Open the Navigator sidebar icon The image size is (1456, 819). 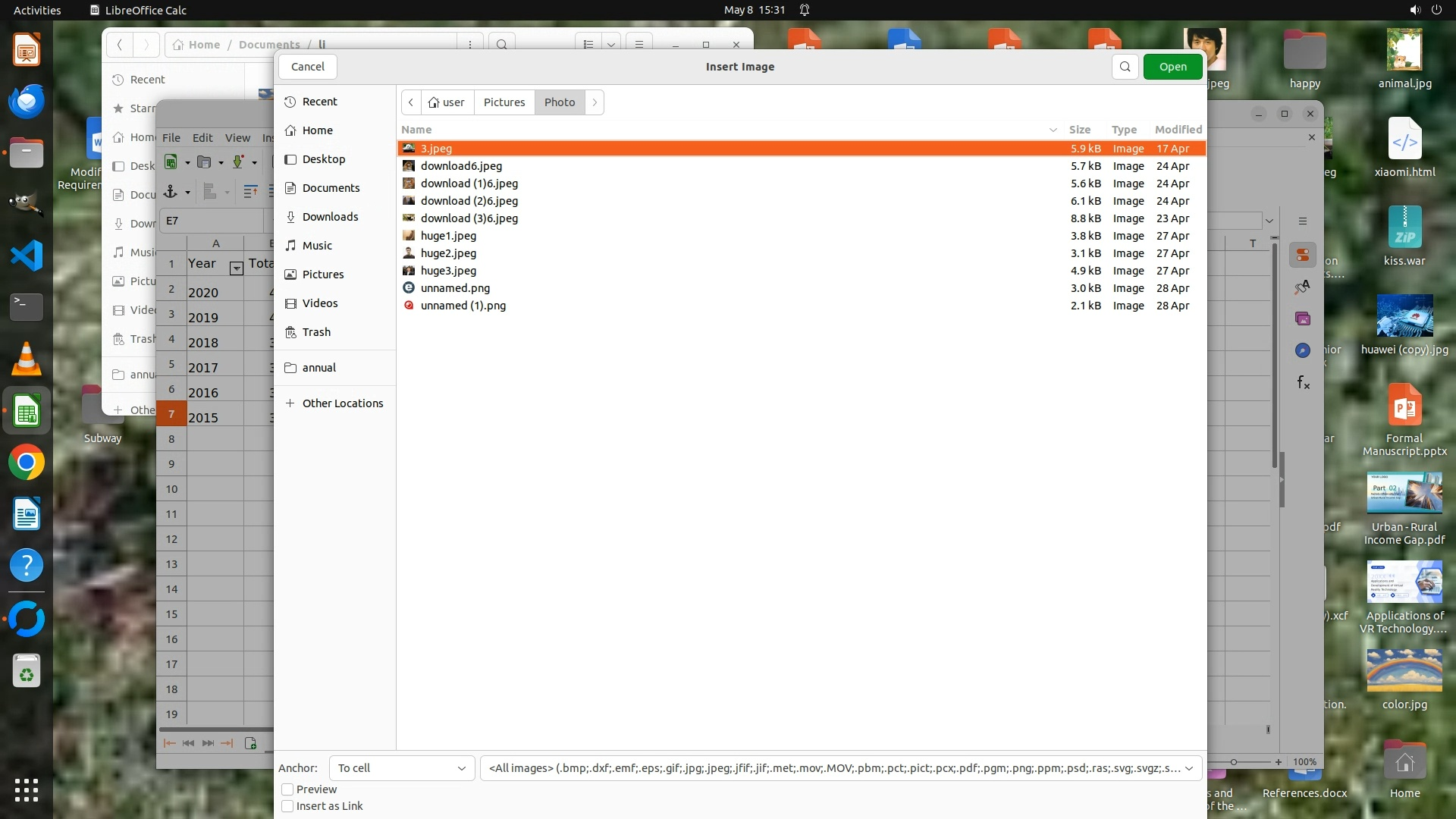click(x=1303, y=350)
